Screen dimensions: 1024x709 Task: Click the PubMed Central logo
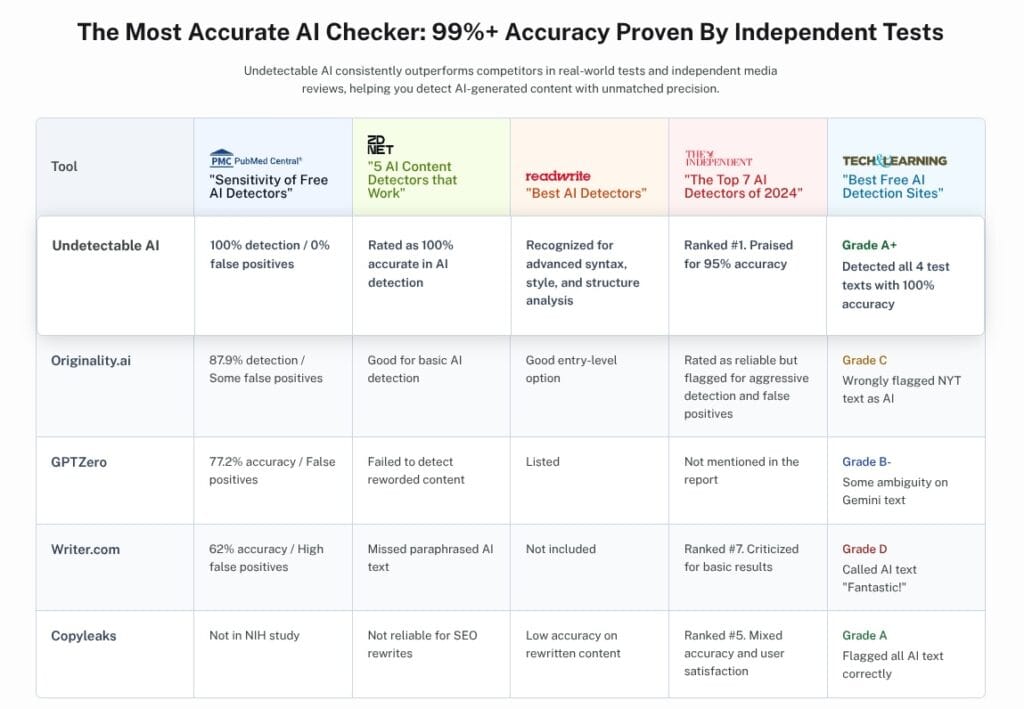[256, 159]
